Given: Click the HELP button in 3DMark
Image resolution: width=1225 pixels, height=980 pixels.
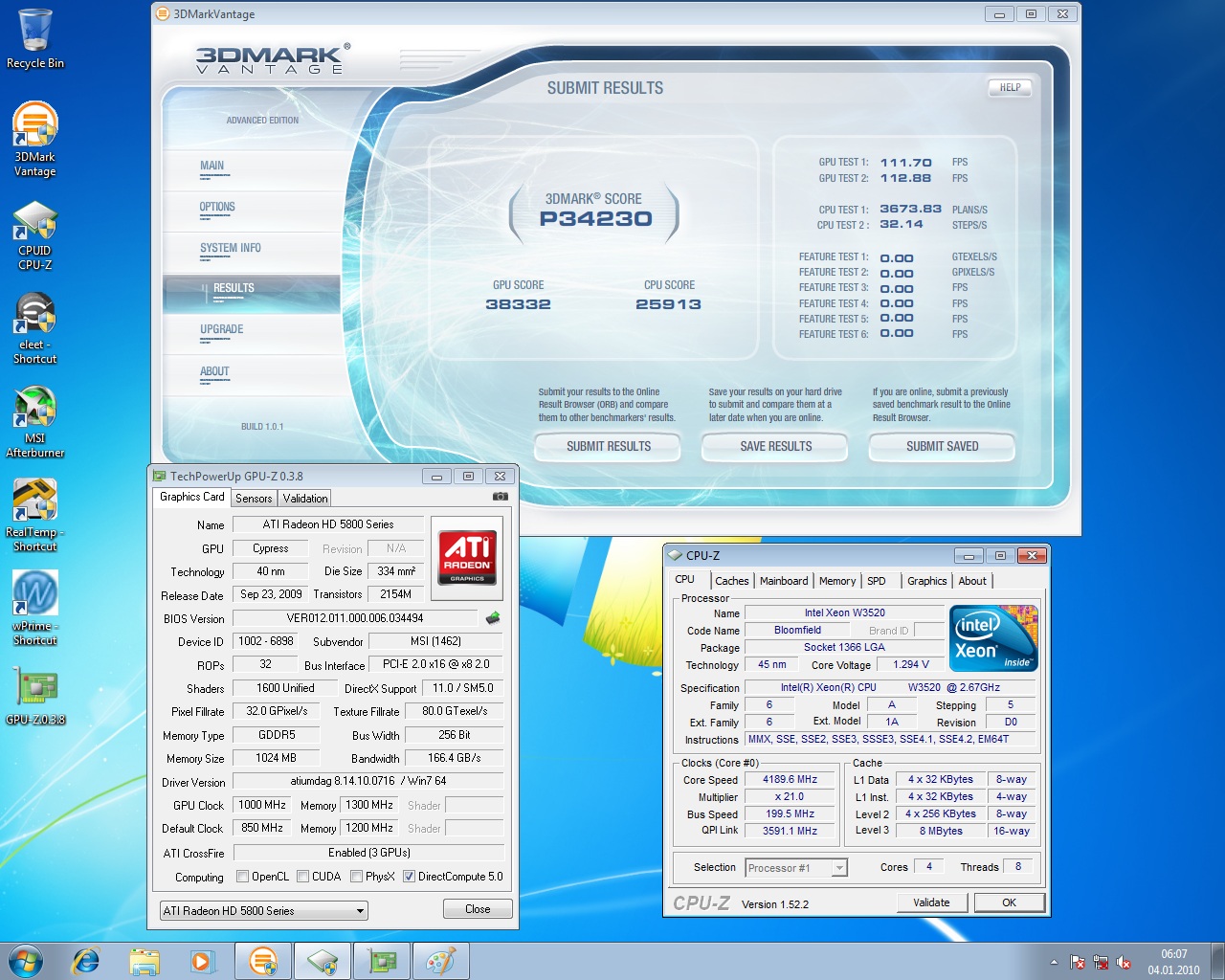Looking at the screenshot, I should click(1011, 87).
